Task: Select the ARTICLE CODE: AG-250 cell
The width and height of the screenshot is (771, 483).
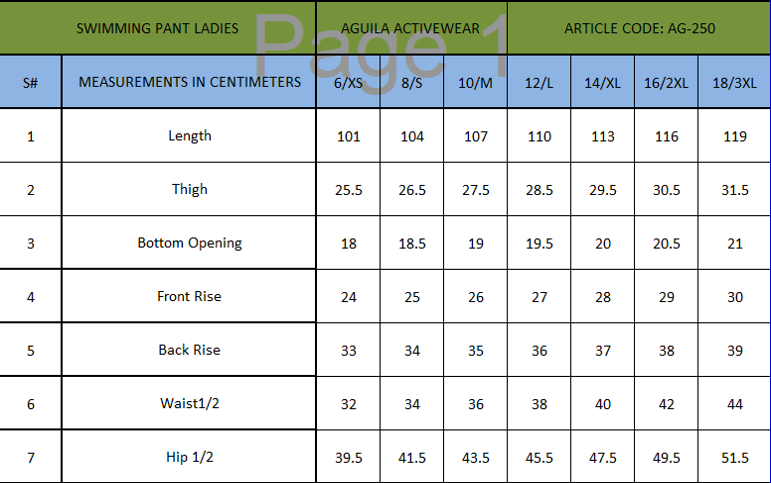Action: [x=638, y=28]
